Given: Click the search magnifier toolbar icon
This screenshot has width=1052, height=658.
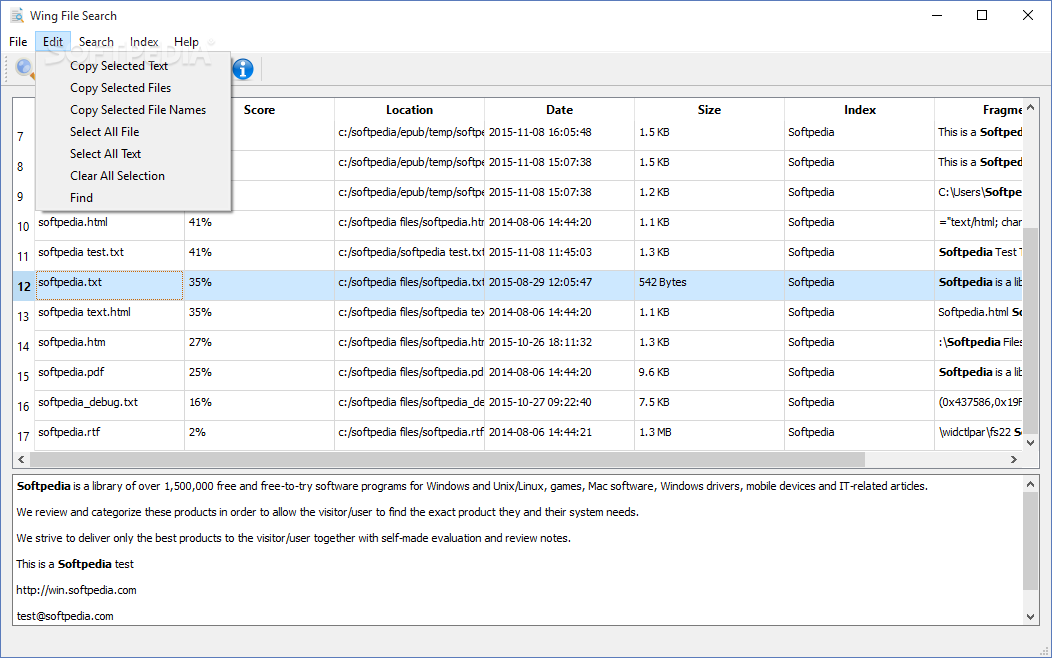Looking at the screenshot, I should pyautogui.click(x=25, y=68).
